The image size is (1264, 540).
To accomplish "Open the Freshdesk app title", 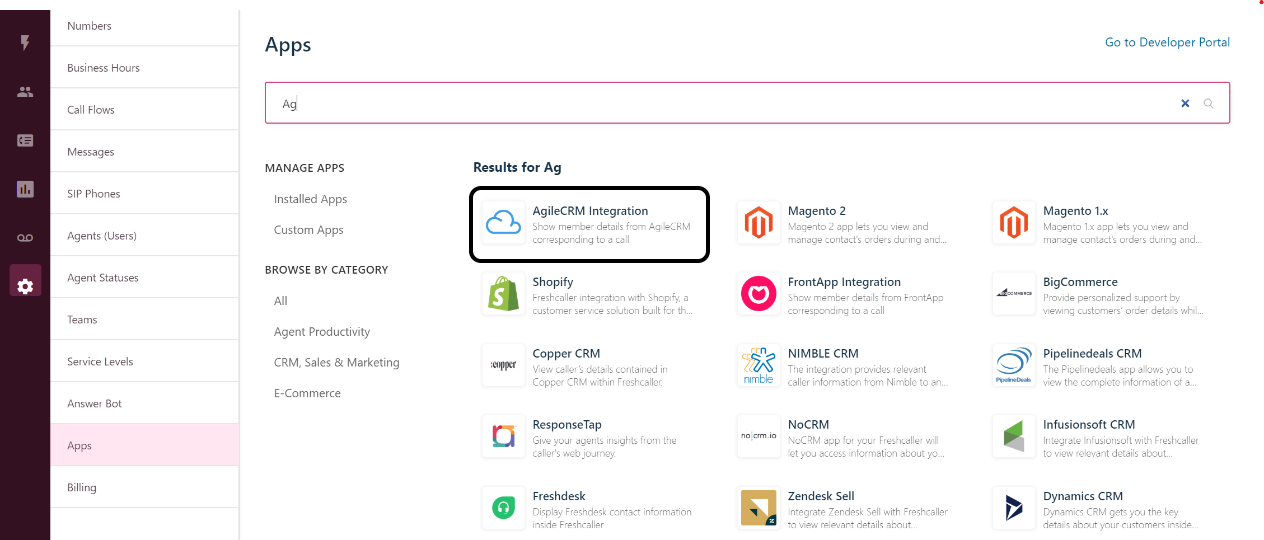I will tap(559, 496).
